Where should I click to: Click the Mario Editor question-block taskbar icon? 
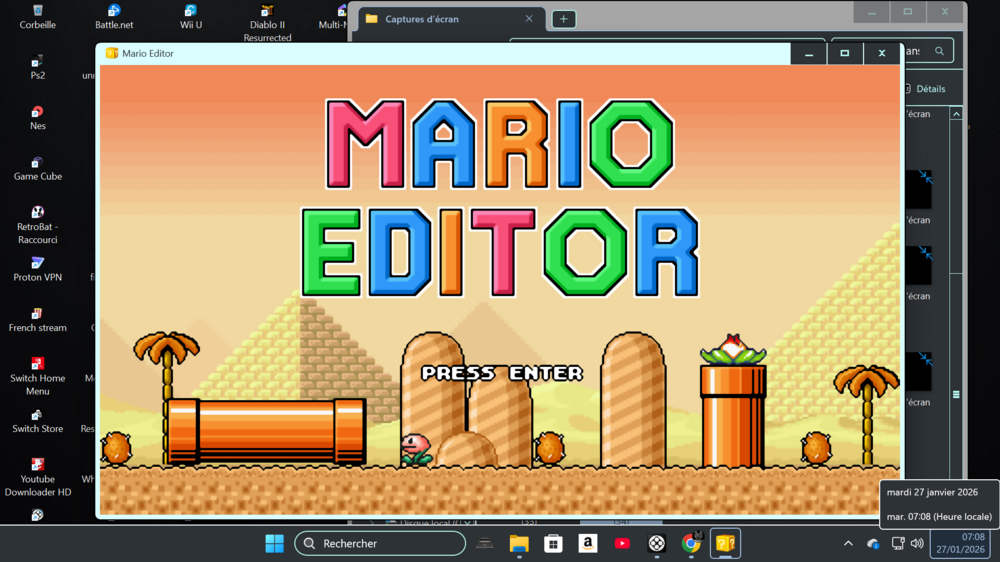point(725,543)
